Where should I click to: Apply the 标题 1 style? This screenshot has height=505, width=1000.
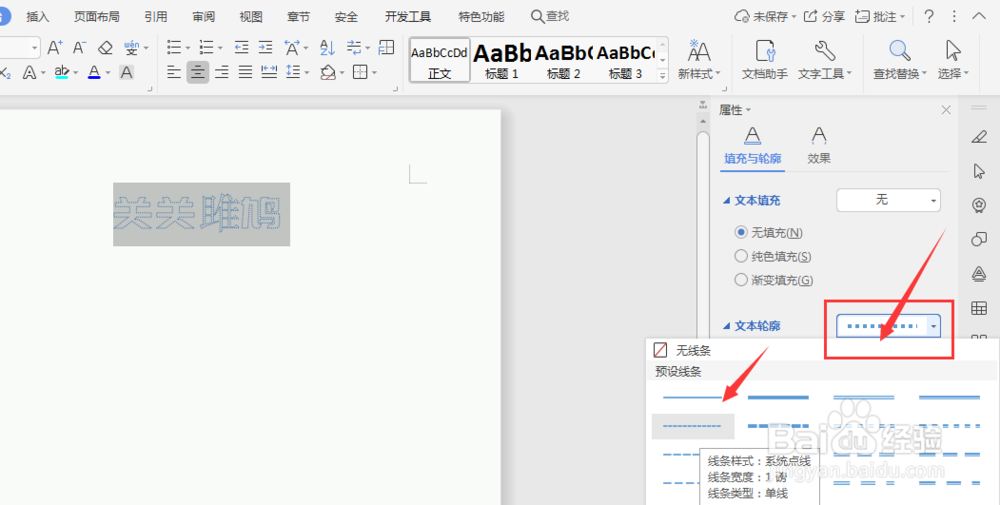[x=502, y=61]
